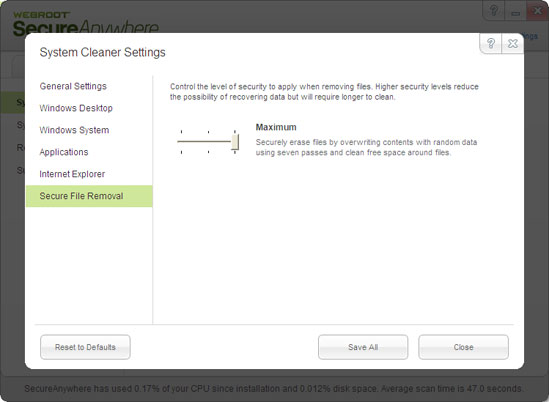549x402 pixels.
Task: Save all cleaner settings
Action: (363, 347)
